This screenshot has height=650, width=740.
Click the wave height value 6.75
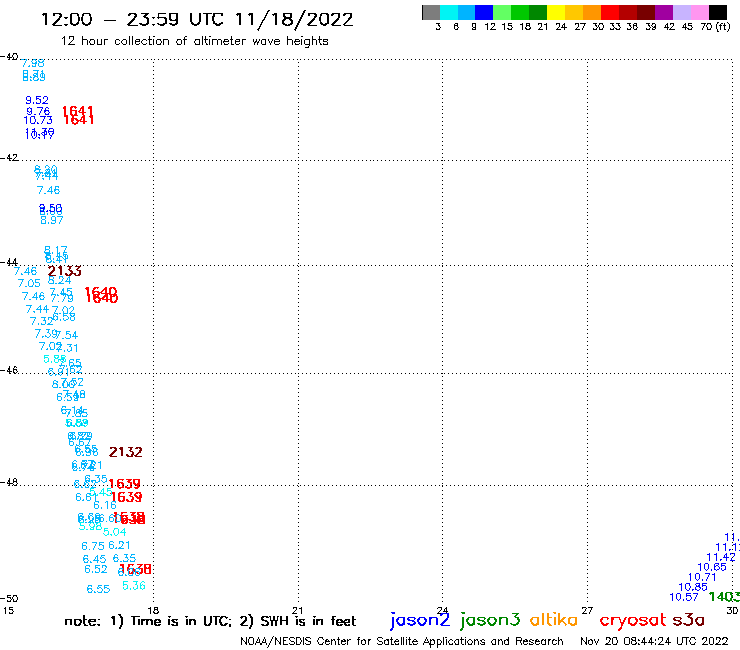(93, 546)
